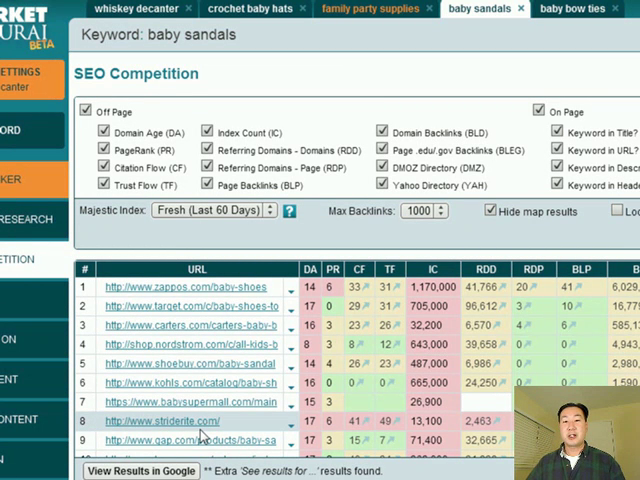Close the family party supplies tab
Image resolution: width=640 pixels, height=480 pixels.
pyautogui.click(x=429, y=9)
